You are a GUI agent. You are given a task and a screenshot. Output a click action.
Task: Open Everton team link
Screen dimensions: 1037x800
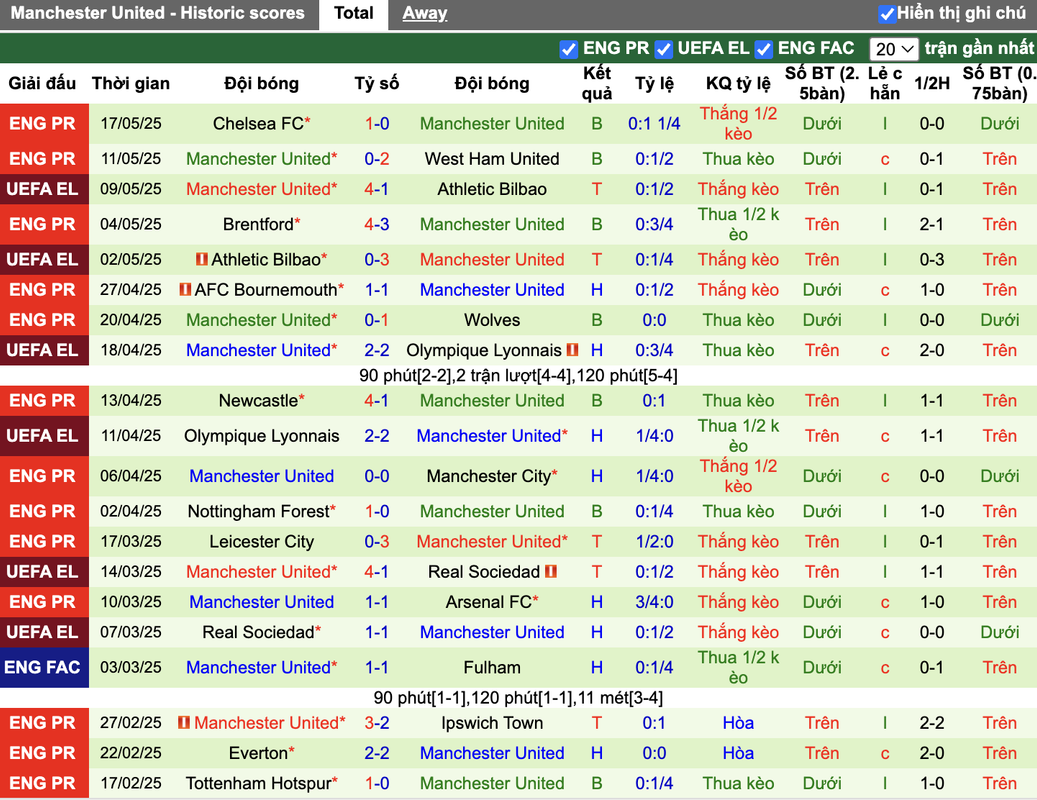(x=259, y=753)
